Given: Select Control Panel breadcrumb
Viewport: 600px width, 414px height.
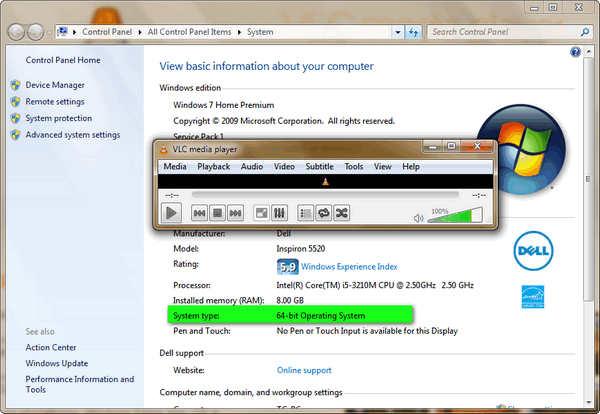Looking at the screenshot, I should click(x=107, y=32).
